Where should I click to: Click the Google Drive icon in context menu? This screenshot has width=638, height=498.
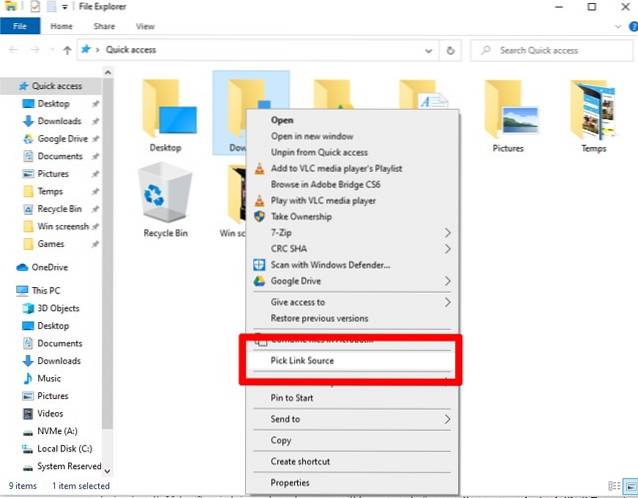pos(259,281)
